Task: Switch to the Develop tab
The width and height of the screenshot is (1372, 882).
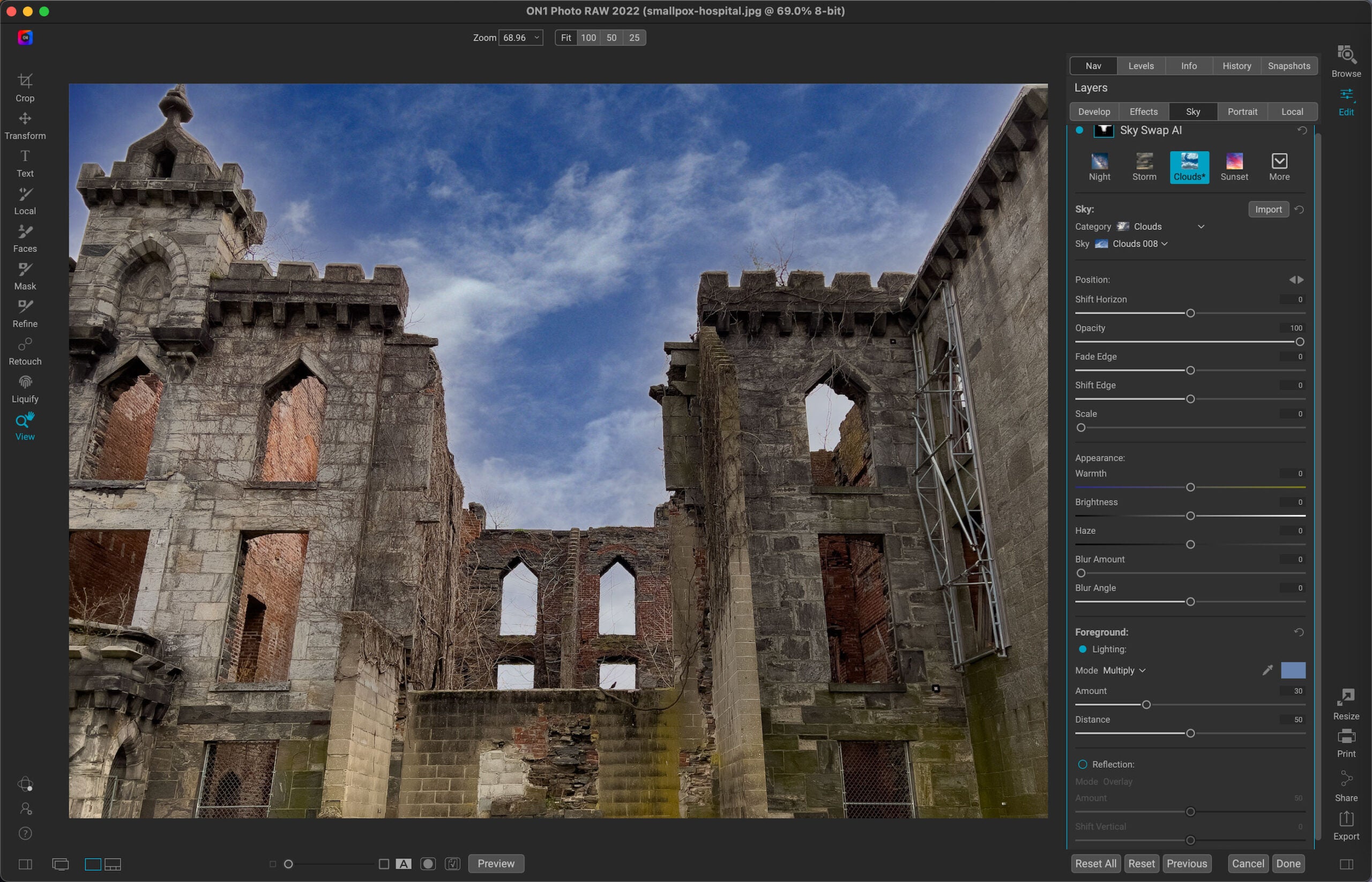Action: (x=1093, y=111)
